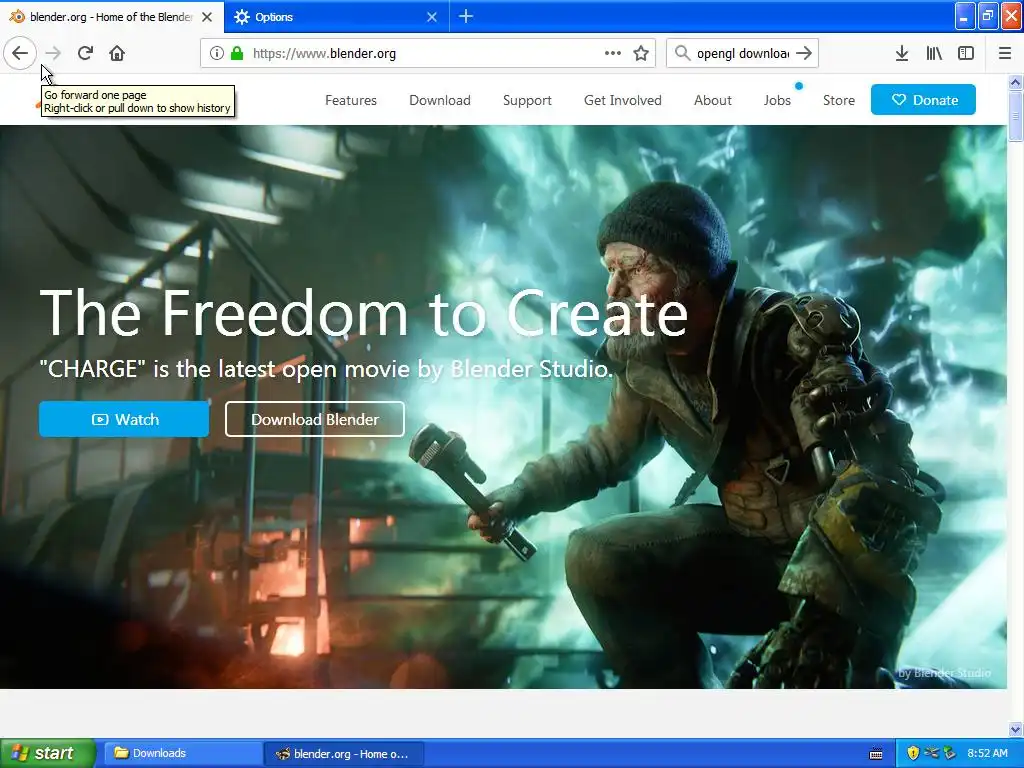Reload the current page
The width and height of the screenshot is (1024, 768).
point(85,54)
